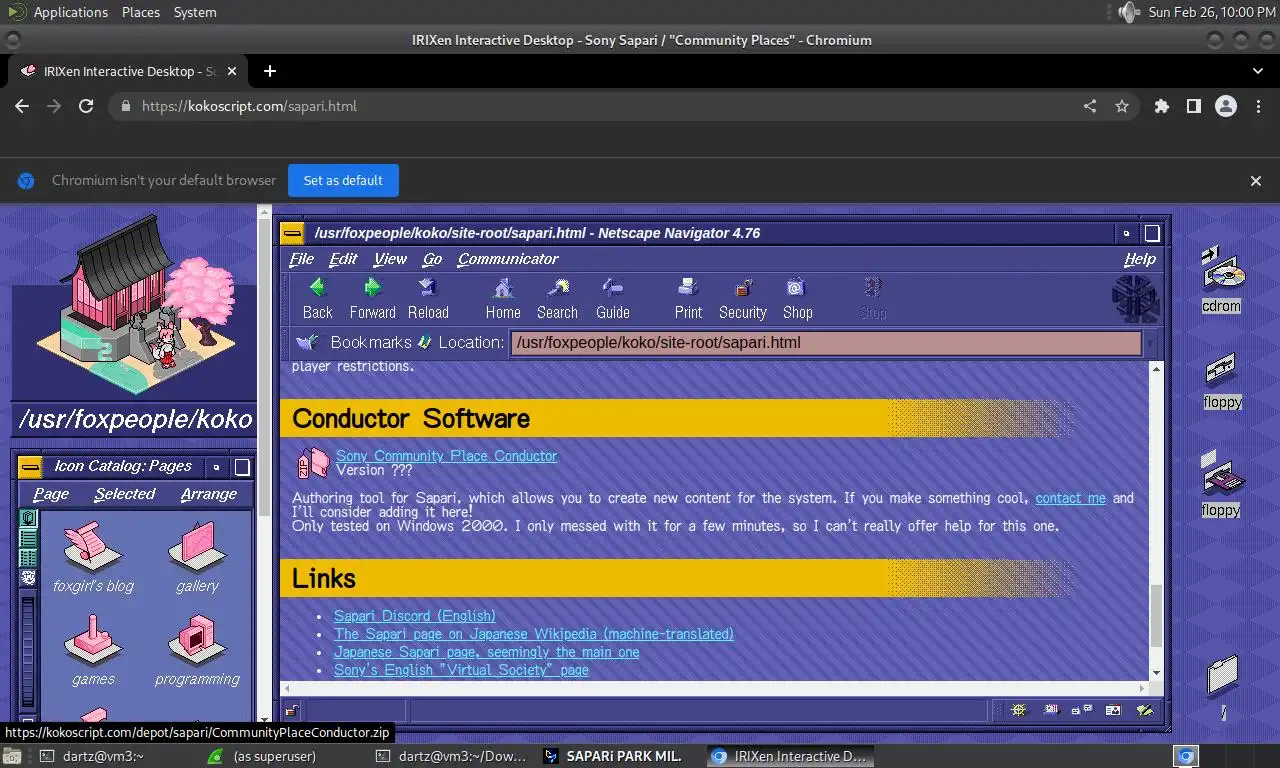Click the upper floppy desktop icon
The width and height of the screenshot is (1280, 768).
click(1221, 372)
